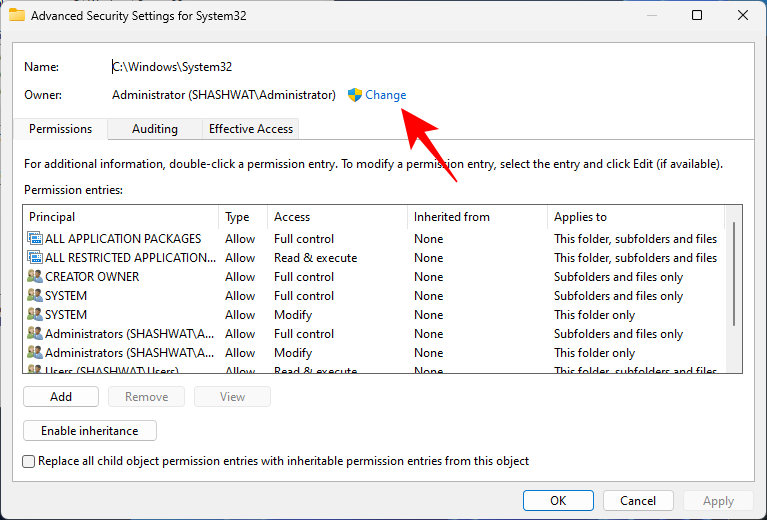Enable the Replace all child object permissions checkbox

pos(29,461)
